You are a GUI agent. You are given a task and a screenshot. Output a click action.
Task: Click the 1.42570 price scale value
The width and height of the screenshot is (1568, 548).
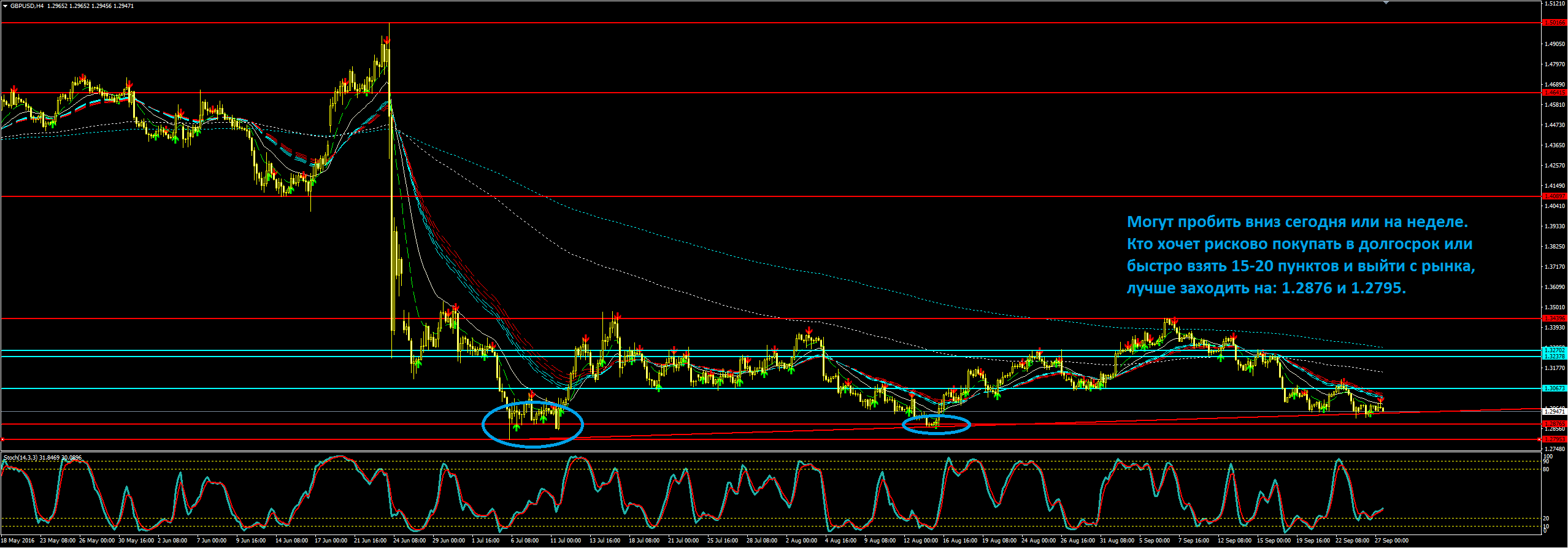pos(1554,166)
